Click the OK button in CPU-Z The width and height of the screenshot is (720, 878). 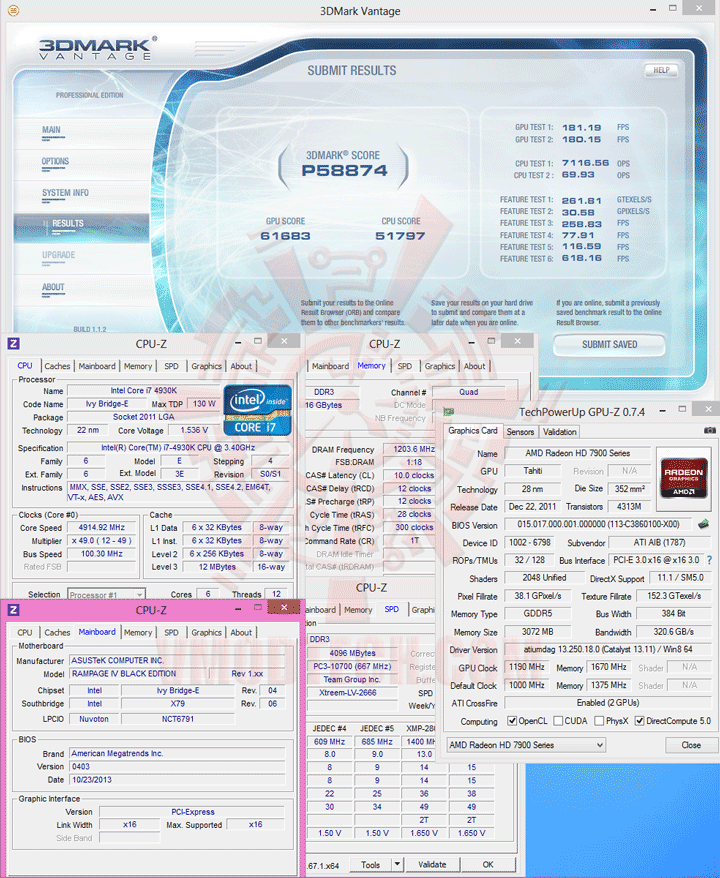tap(488, 864)
